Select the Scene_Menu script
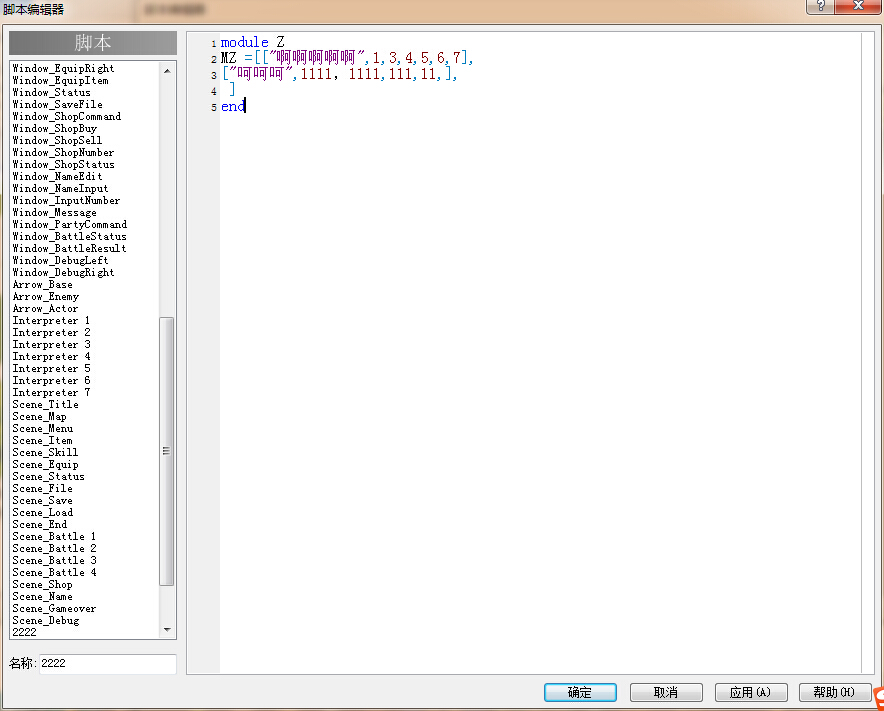This screenshot has height=711, width=884. [43, 429]
